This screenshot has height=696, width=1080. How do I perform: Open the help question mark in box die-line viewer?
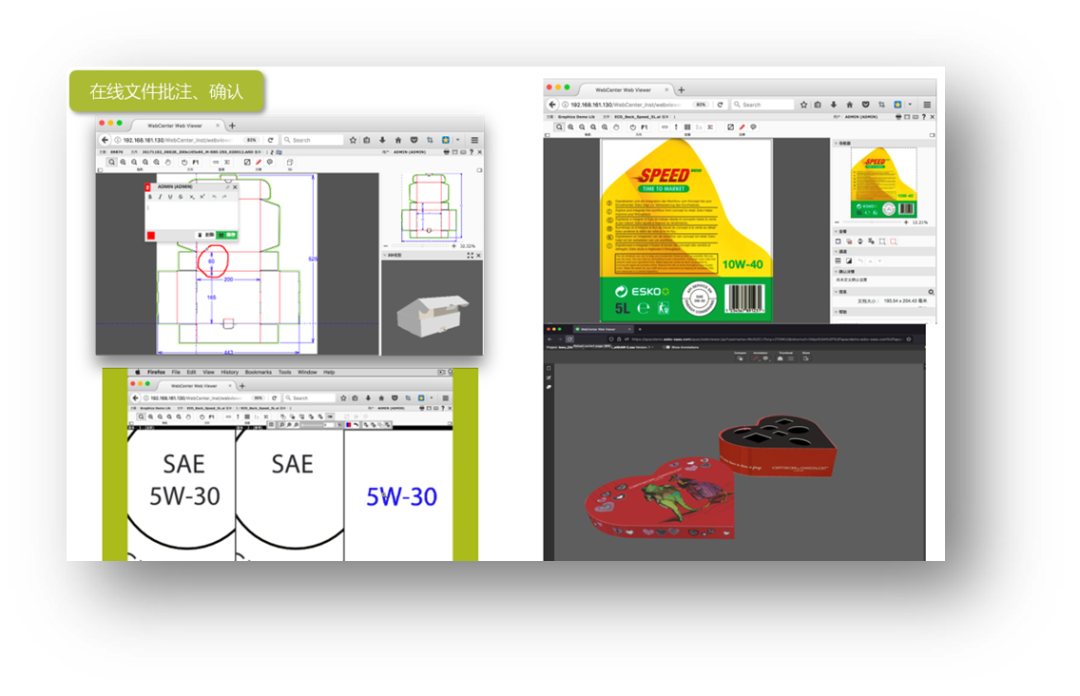point(472,152)
